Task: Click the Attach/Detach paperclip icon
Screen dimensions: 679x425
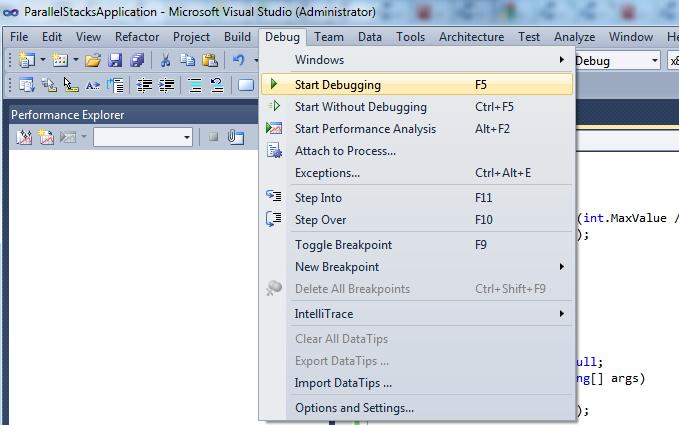Action: click(x=236, y=137)
